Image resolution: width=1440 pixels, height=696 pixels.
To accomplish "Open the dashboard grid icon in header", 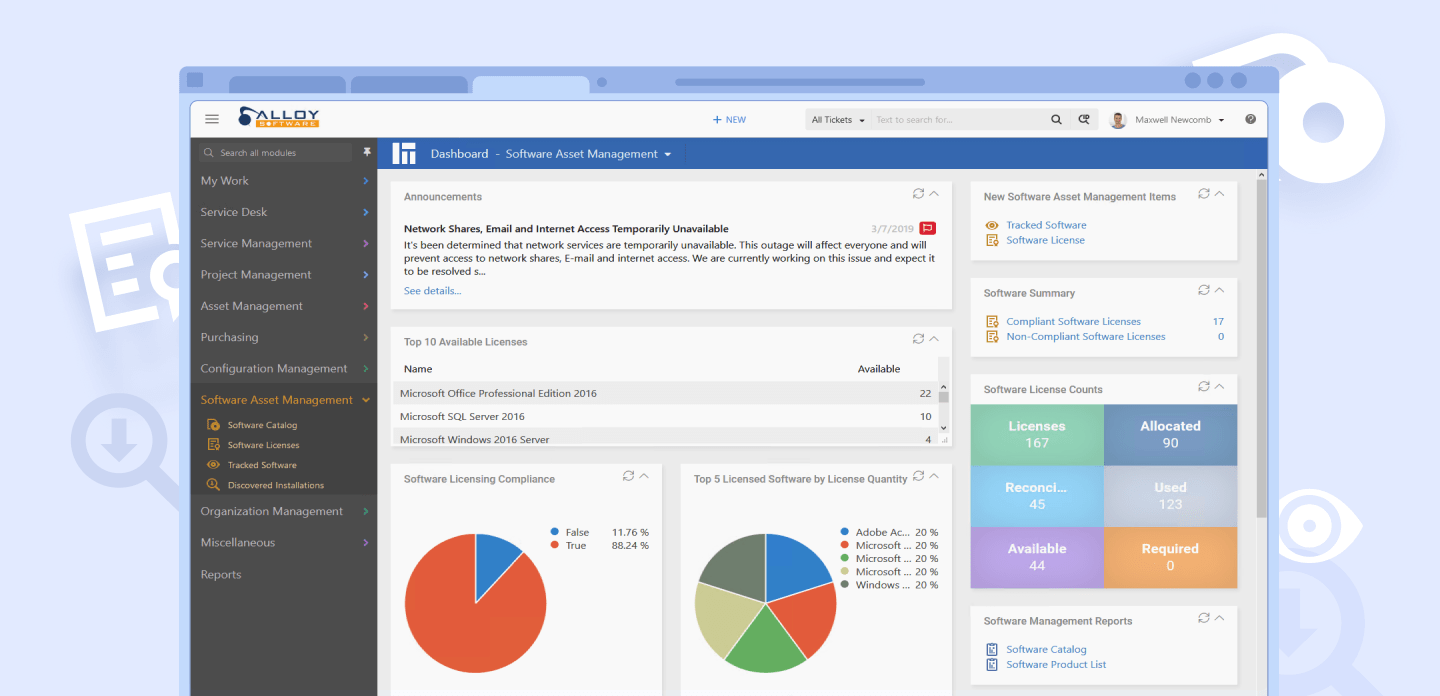I will (x=404, y=153).
